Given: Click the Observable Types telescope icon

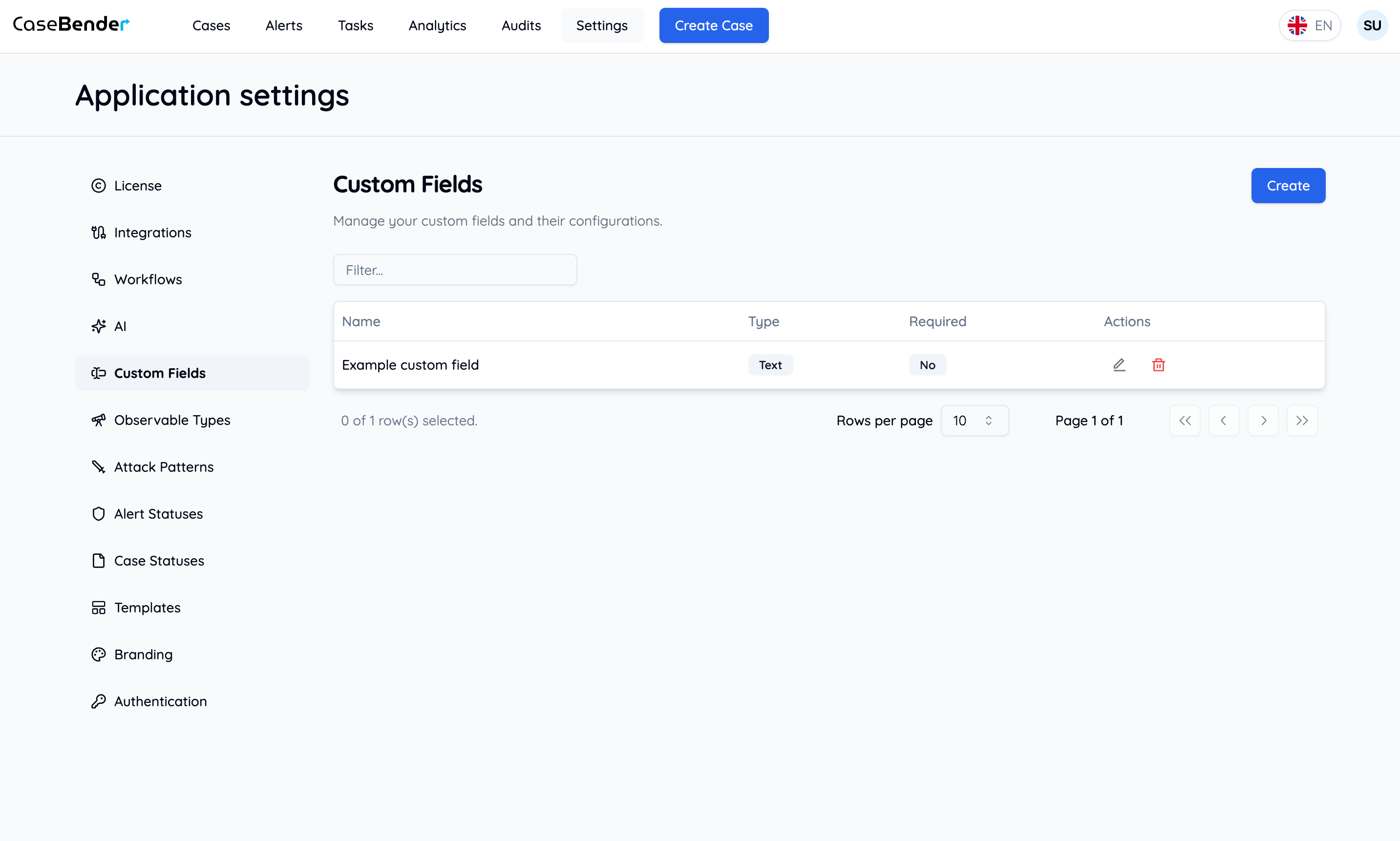Looking at the screenshot, I should click(x=99, y=420).
